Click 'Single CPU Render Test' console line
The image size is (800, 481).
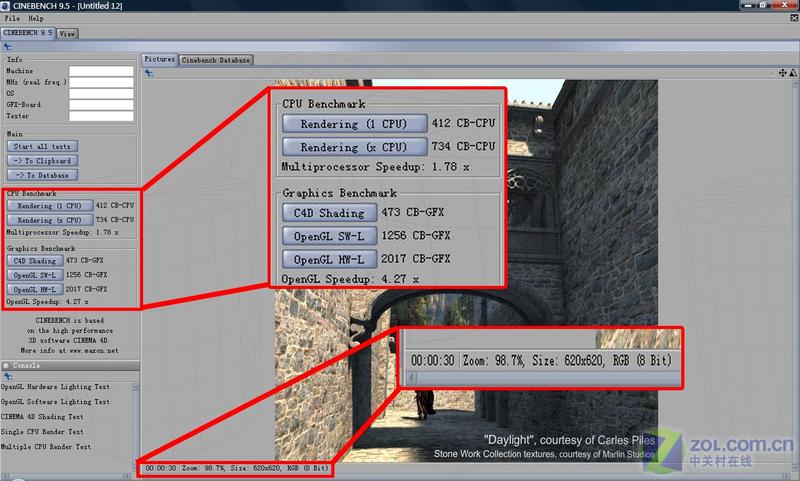(42, 431)
